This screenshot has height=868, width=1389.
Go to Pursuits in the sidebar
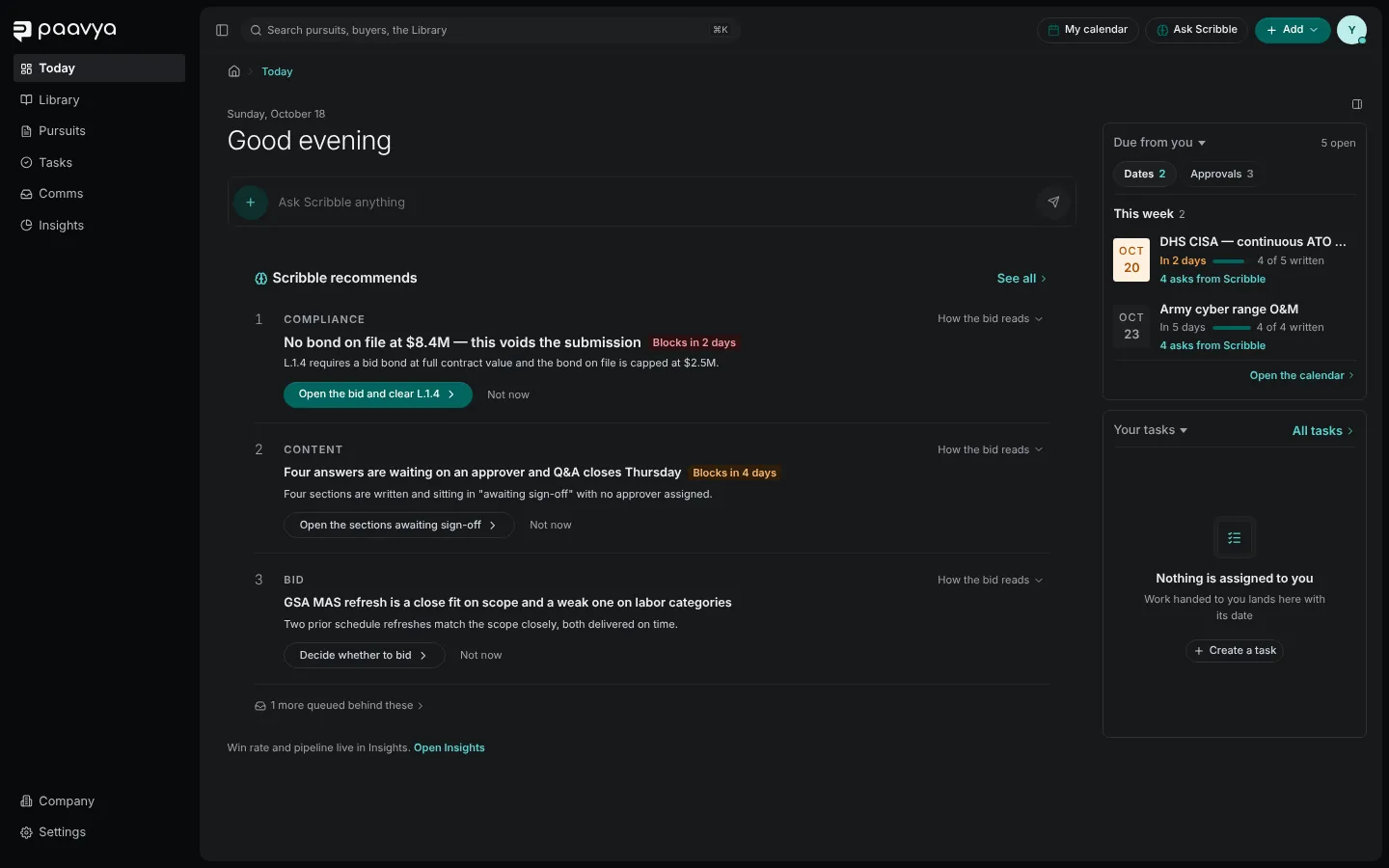(99, 131)
